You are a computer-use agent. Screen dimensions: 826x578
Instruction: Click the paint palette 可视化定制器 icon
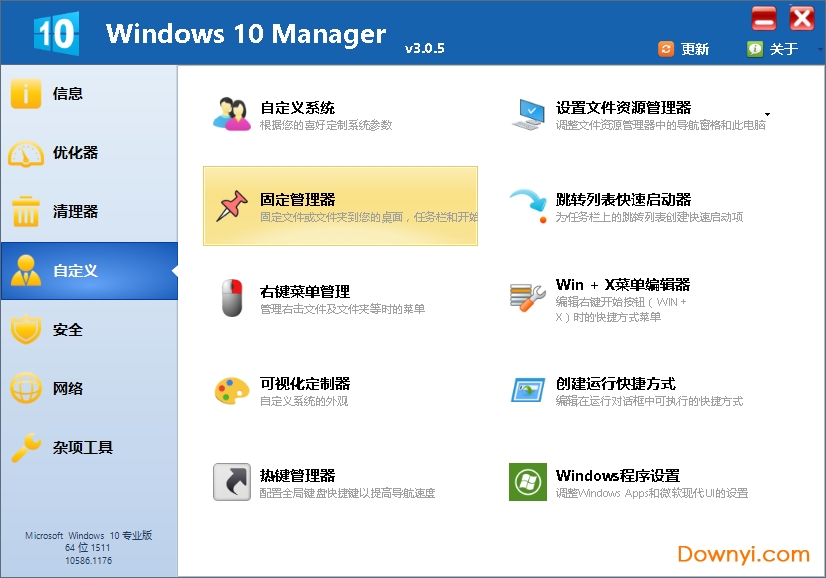(x=232, y=390)
